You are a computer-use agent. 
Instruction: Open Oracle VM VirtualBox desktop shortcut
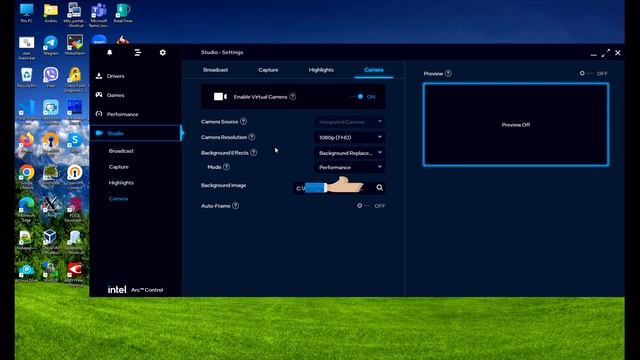coord(51,242)
